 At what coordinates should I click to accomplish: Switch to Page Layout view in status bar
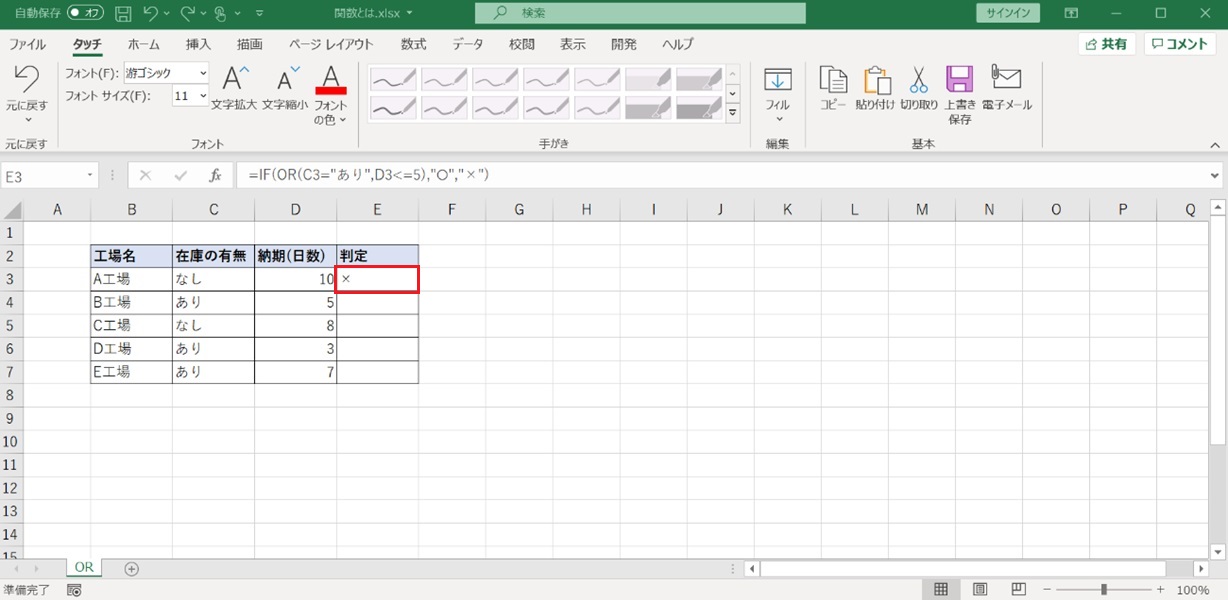(x=980, y=590)
